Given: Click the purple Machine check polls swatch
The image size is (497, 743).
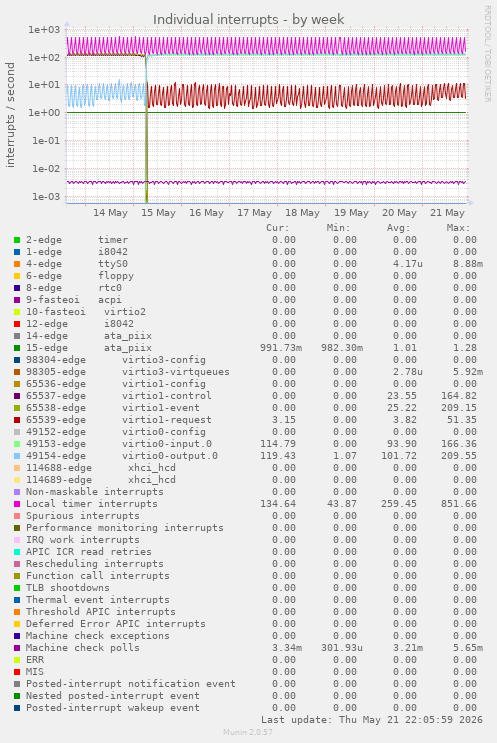Looking at the screenshot, I should (17, 648).
